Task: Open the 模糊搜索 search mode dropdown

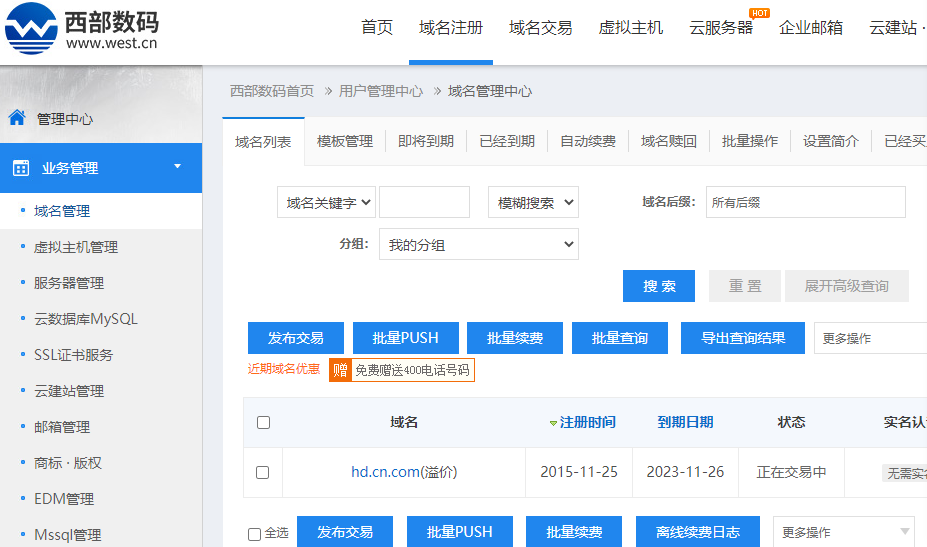Action: pyautogui.click(x=533, y=202)
